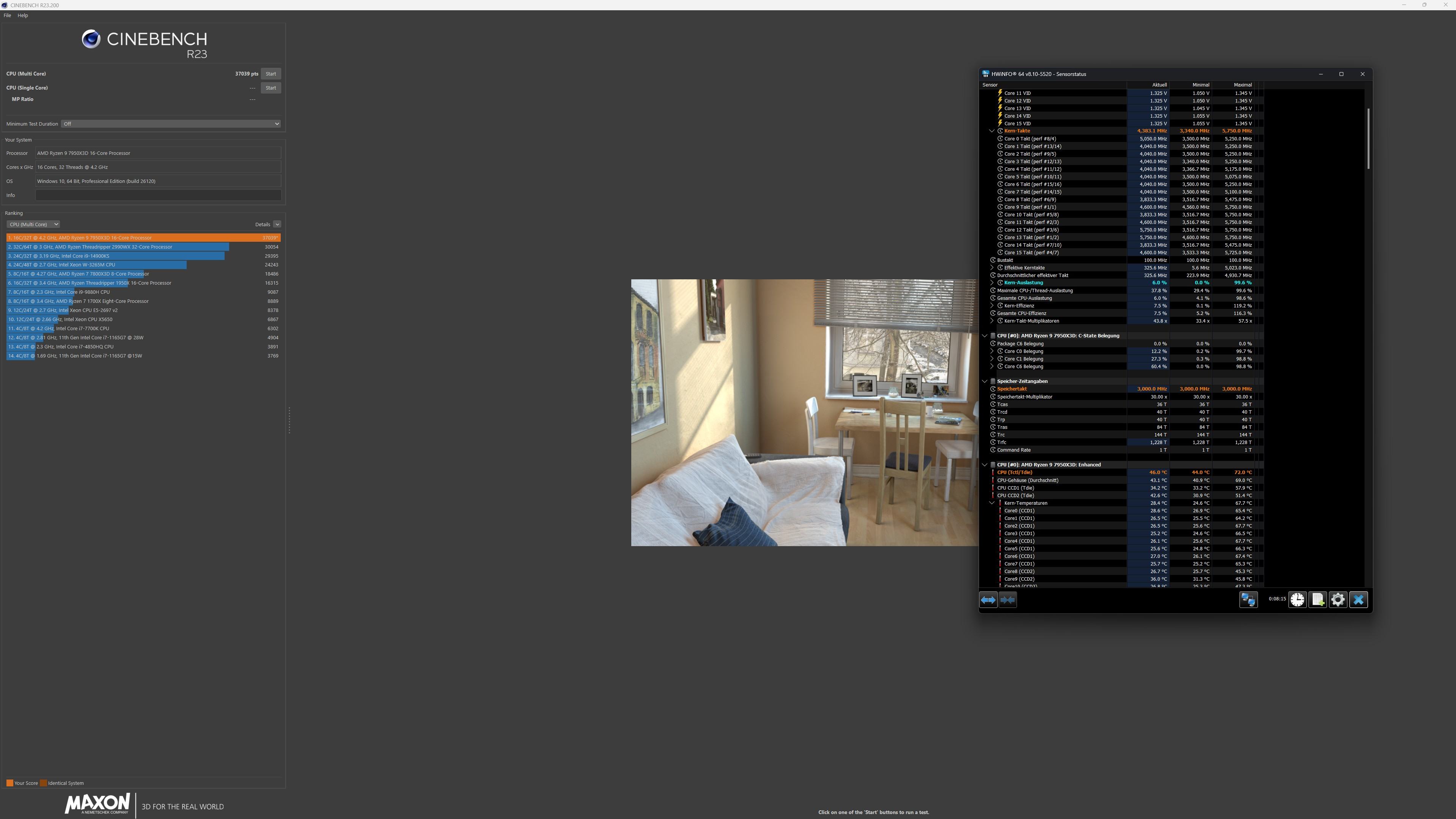Start the CPU Multi Core test
This screenshot has width=1456, height=819.
coord(271,74)
